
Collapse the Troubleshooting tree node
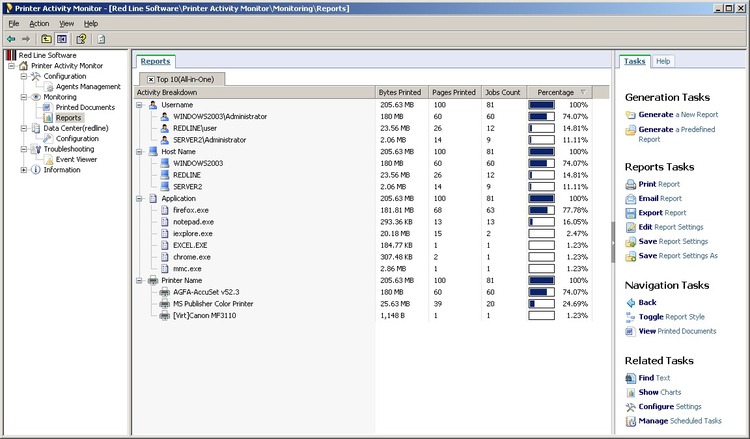(x=23, y=149)
